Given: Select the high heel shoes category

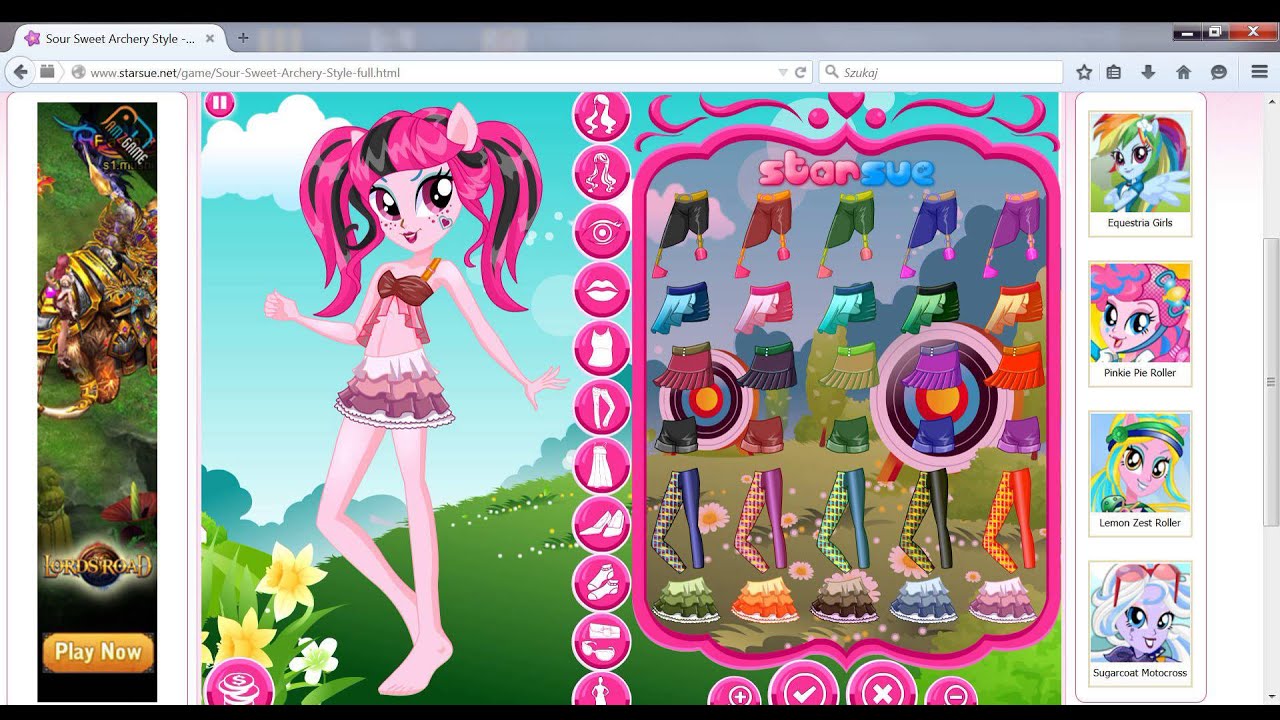Looking at the screenshot, I should [x=601, y=525].
